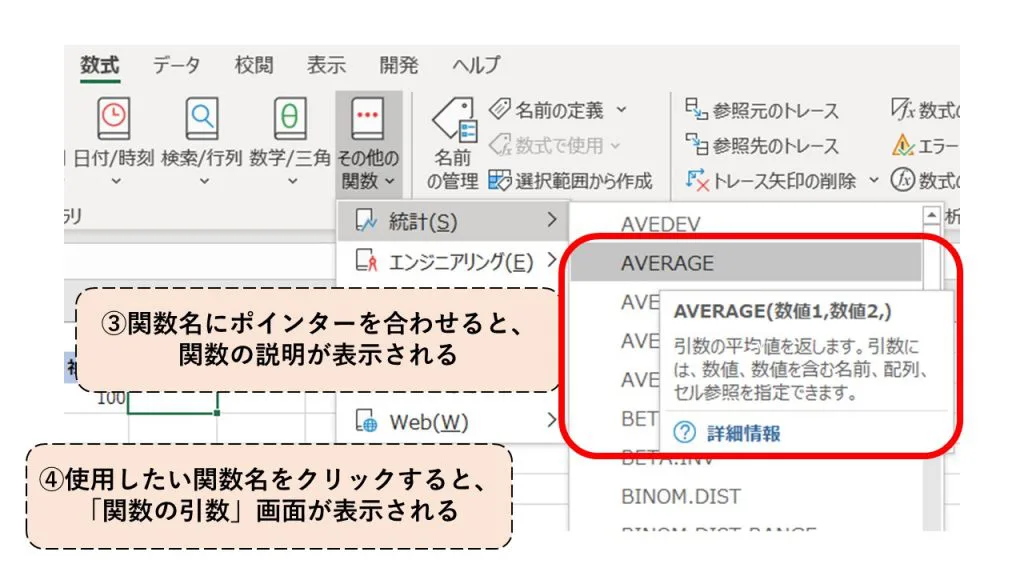Click 参照先のトレース button label

(x=775, y=146)
